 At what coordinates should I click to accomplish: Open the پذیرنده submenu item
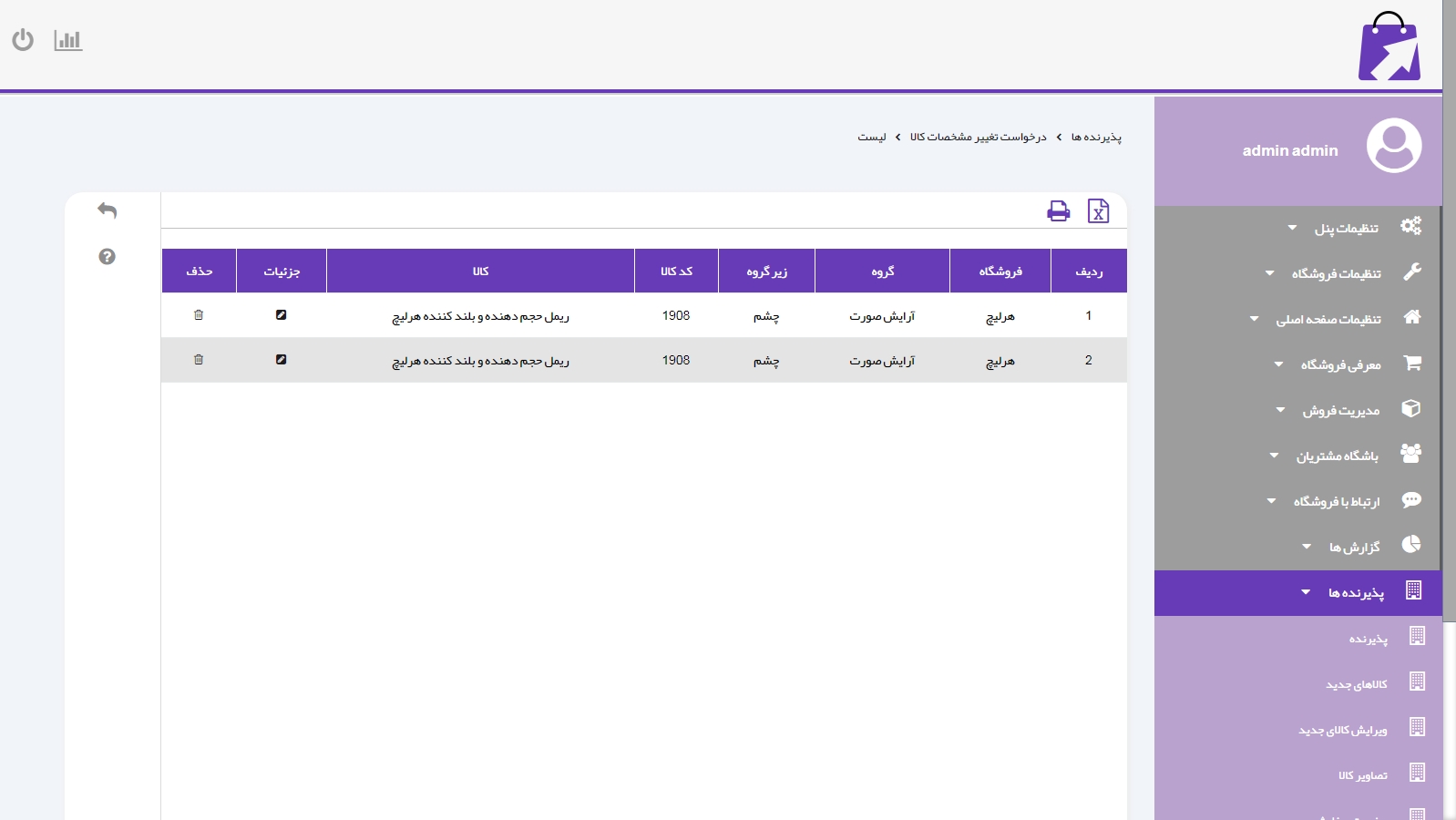pyautogui.click(x=1369, y=639)
